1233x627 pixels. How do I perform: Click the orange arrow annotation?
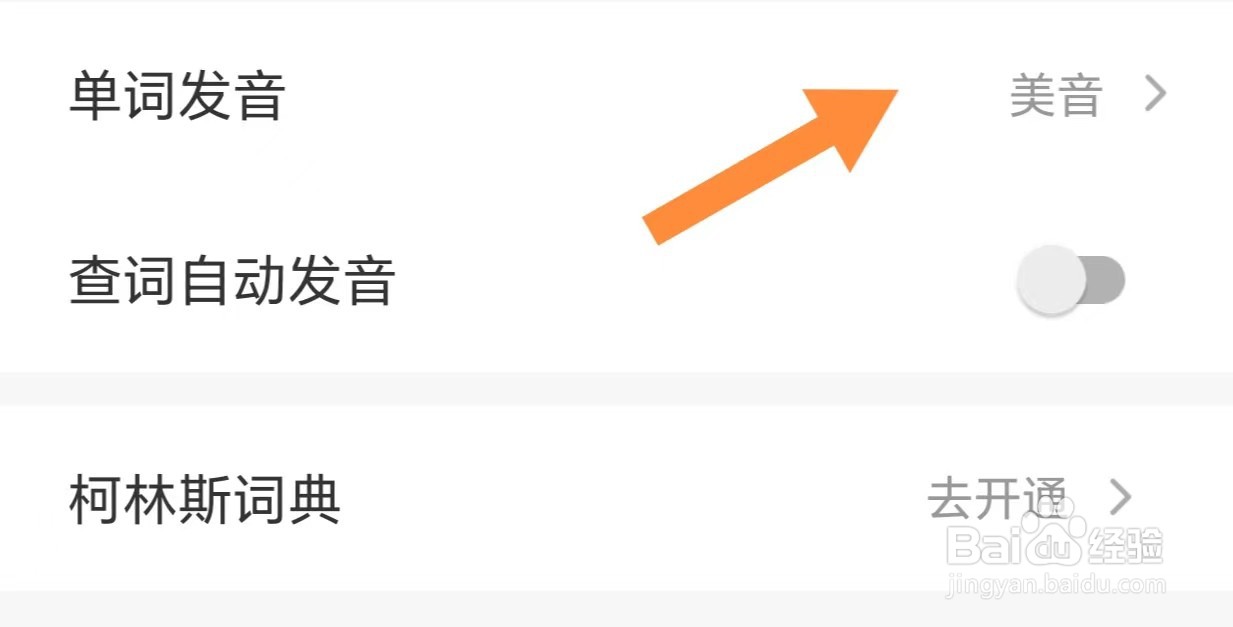pyautogui.click(x=770, y=166)
